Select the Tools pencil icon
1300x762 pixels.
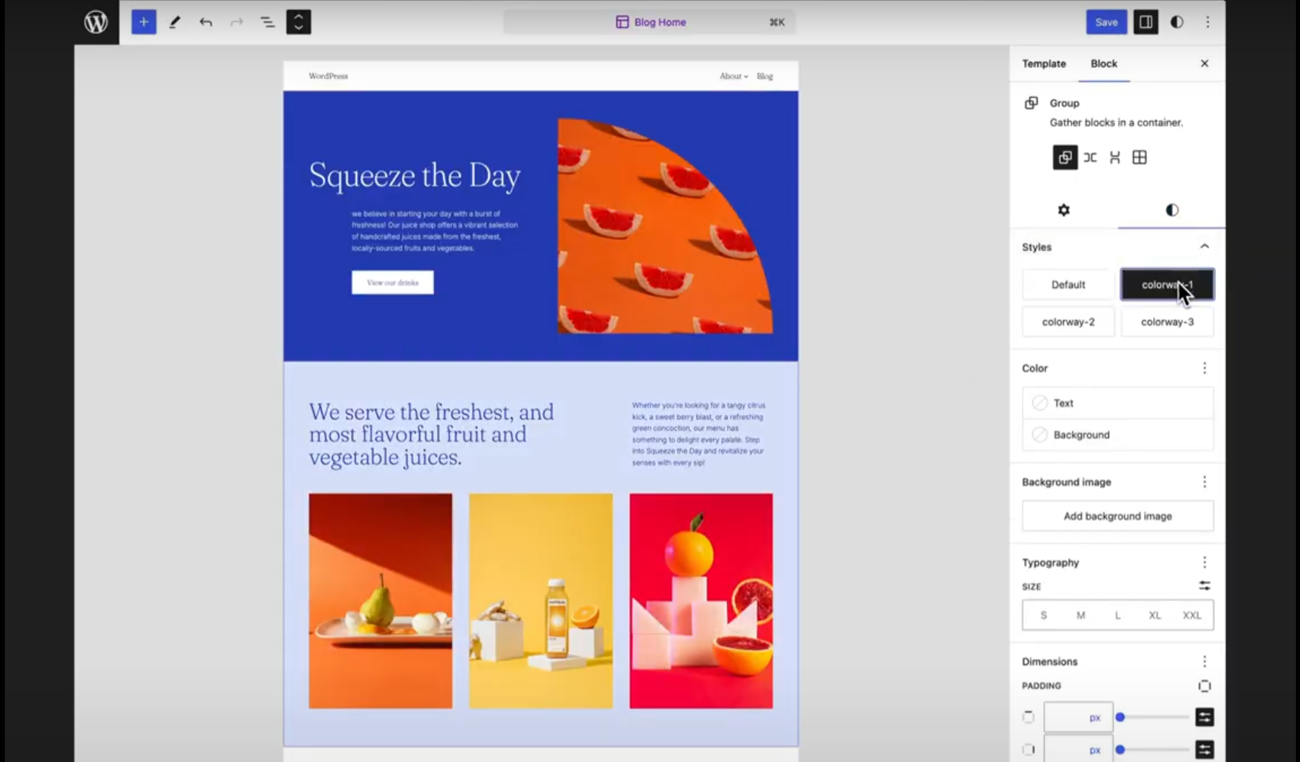click(x=175, y=22)
